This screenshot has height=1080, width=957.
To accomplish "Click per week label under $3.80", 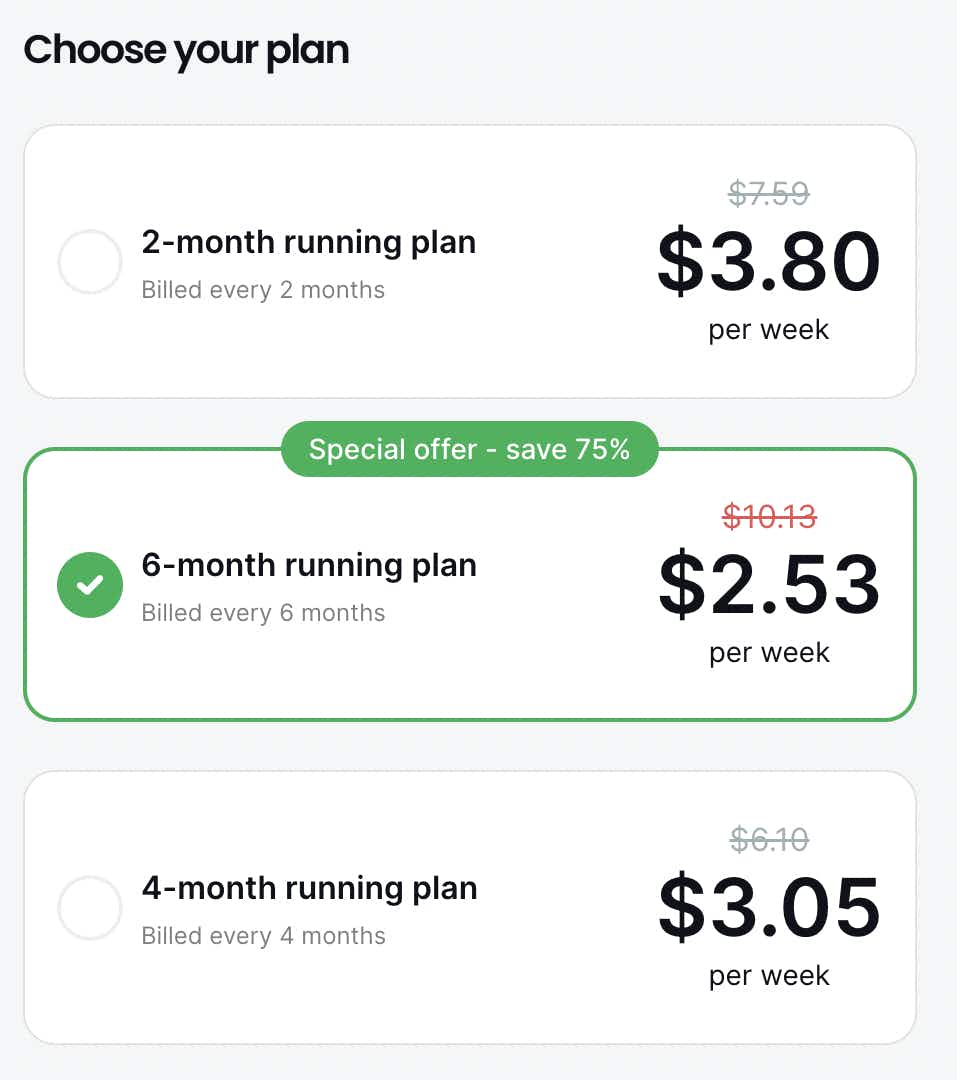I will pyautogui.click(x=768, y=330).
